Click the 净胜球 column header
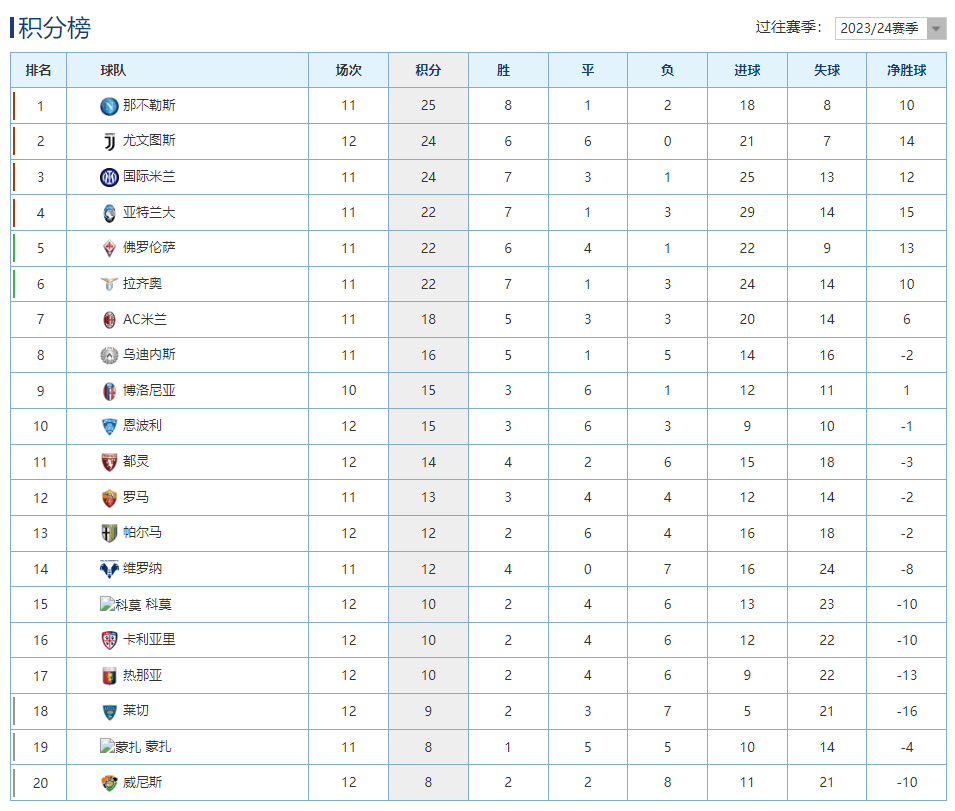955x811 pixels. point(906,70)
